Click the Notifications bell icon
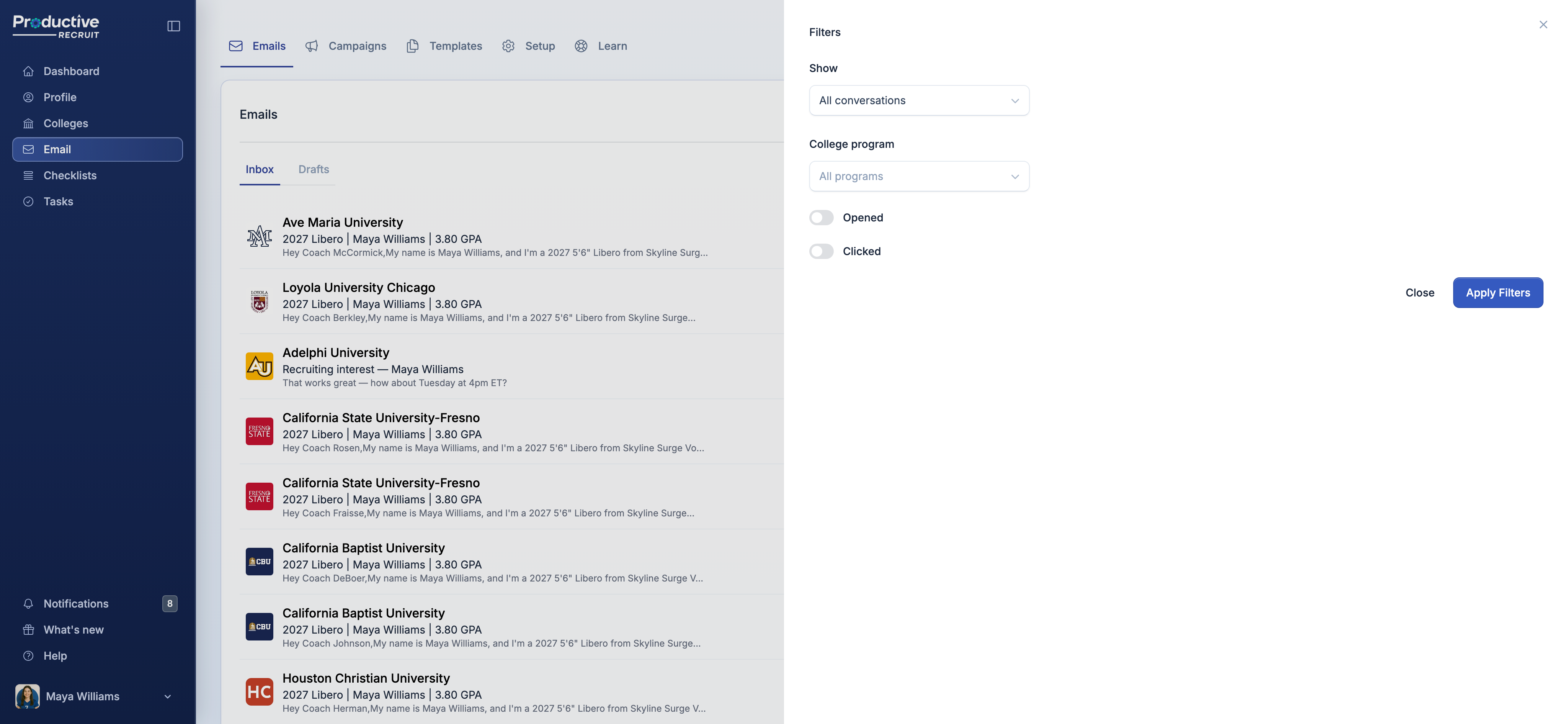1568x724 pixels. point(28,604)
